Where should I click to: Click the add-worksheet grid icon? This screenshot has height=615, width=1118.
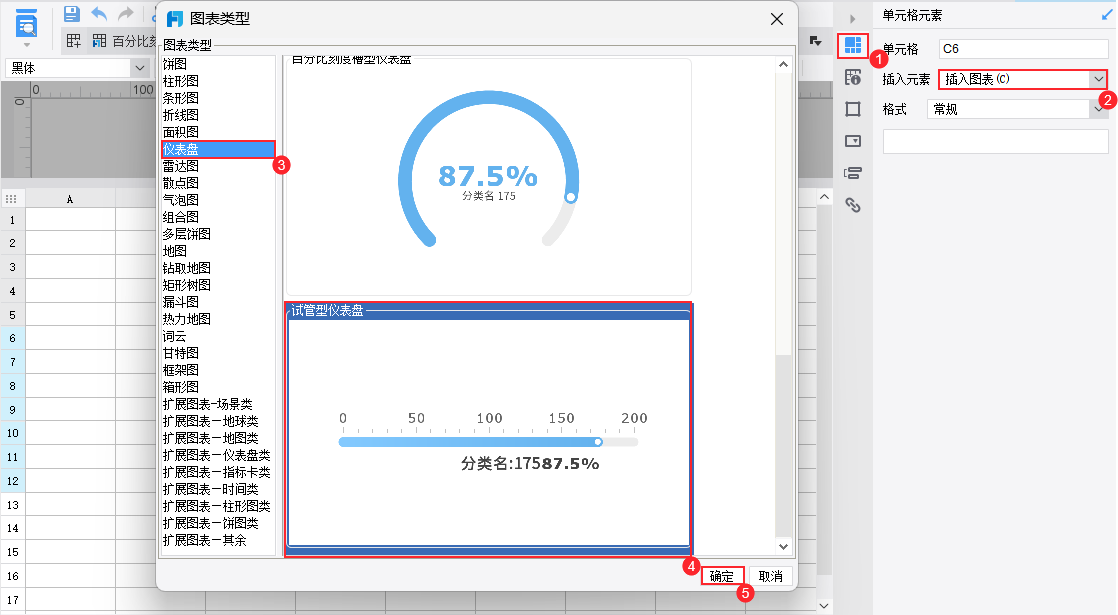click(x=73, y=41)
